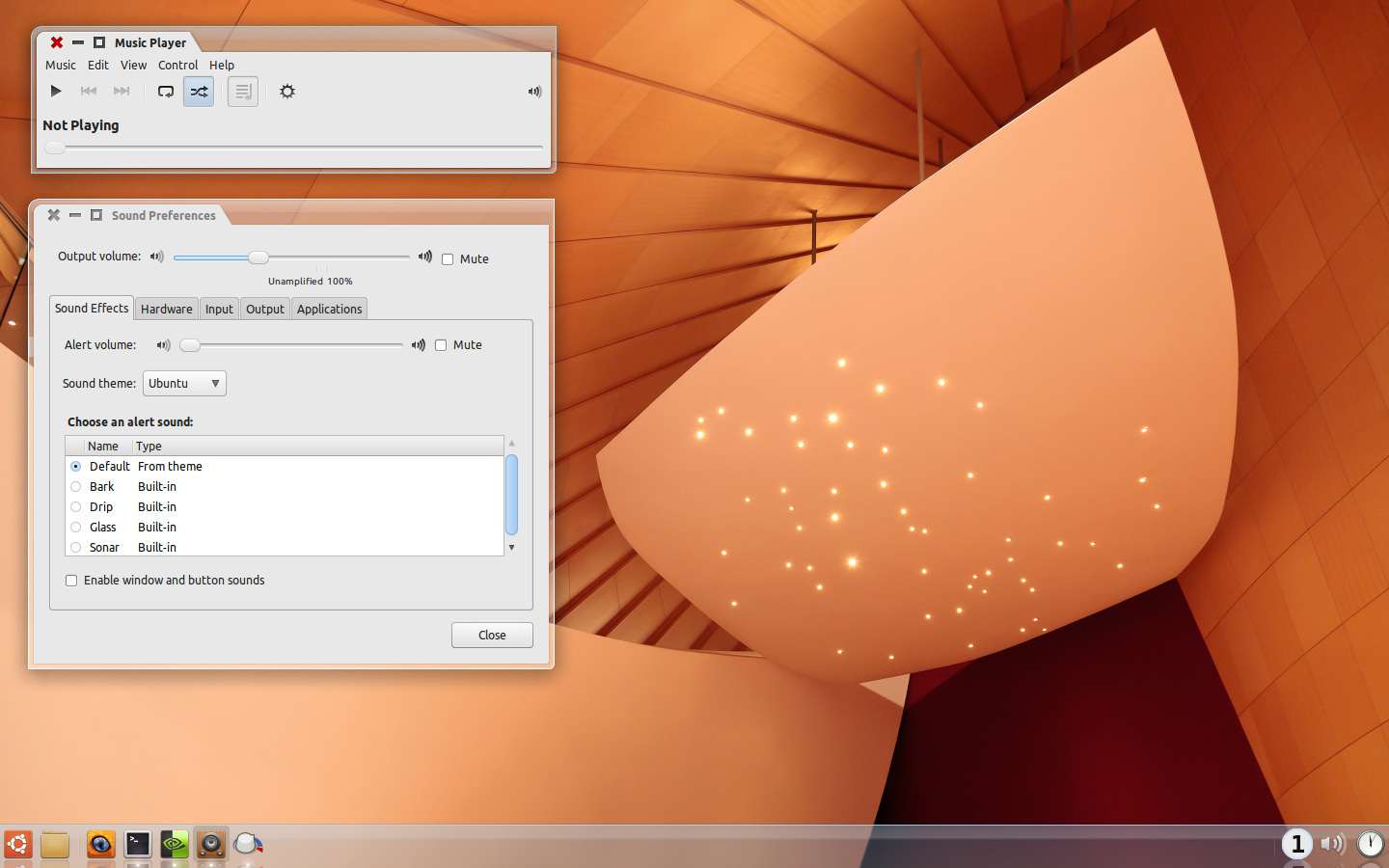Click the high-volume icon right of Output slider
Image resolution: width=1389 pixels, height=868 pixels.
pyautogui.click(x=425, y=257)
